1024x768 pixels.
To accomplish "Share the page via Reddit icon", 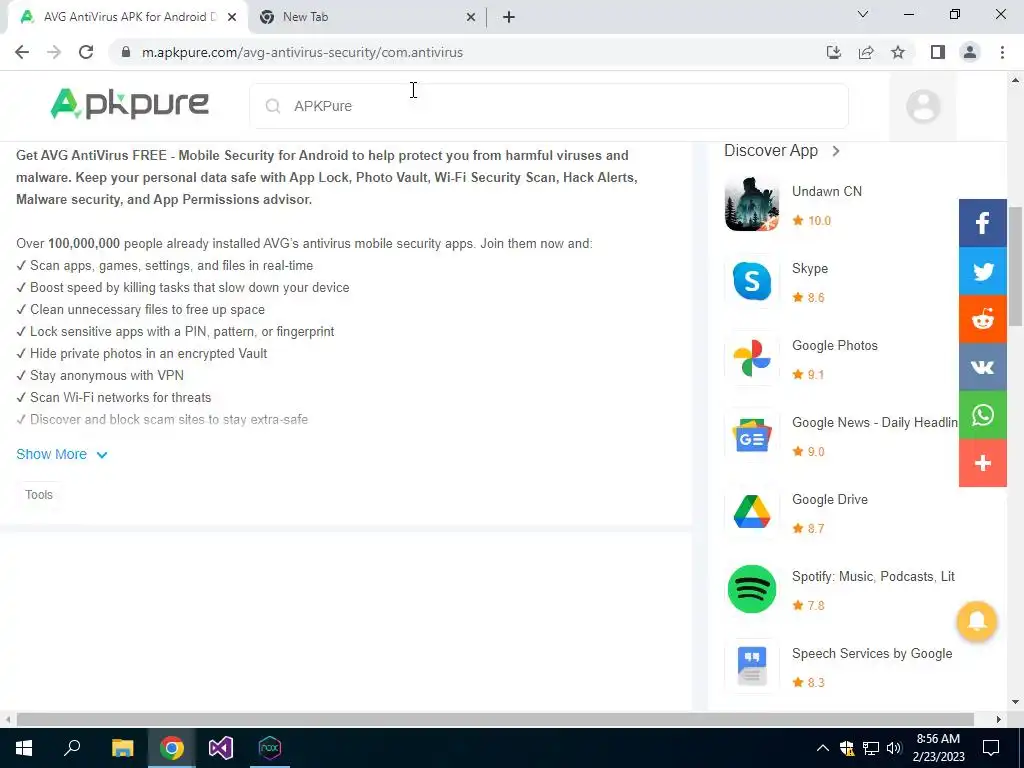I will click(x=982, y=319).
